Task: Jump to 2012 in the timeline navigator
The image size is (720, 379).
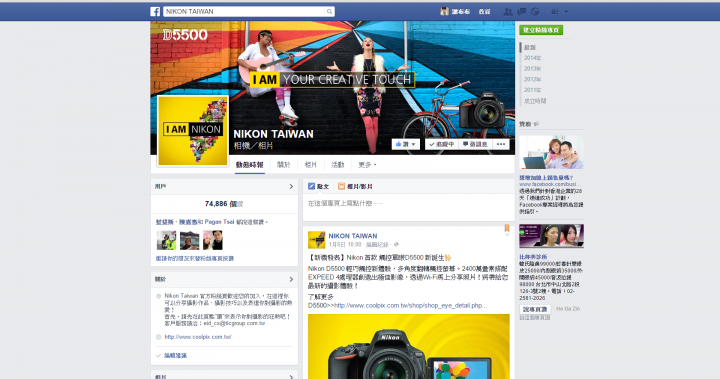Action: tap(533, 79)
